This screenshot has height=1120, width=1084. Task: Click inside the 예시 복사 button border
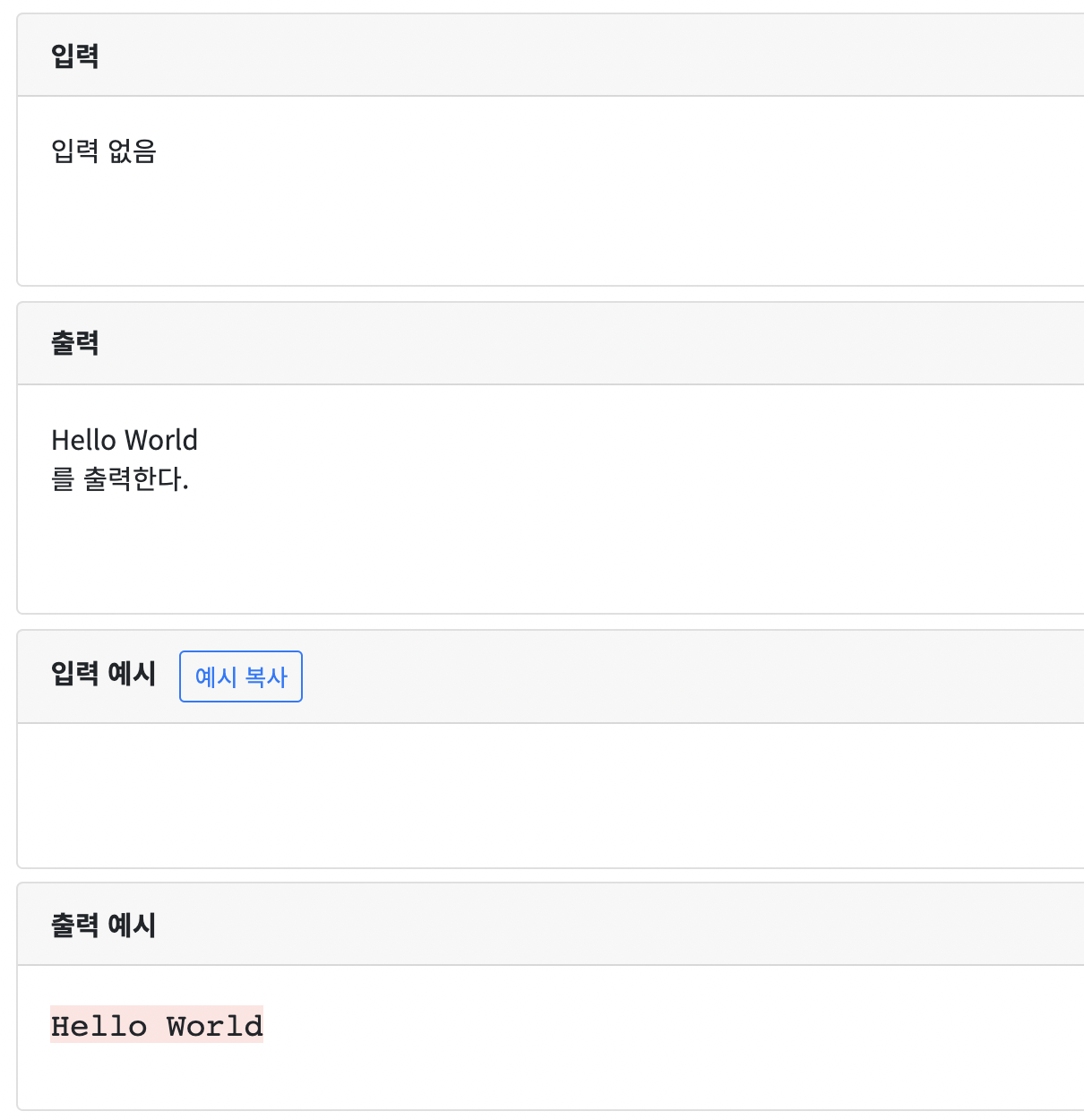tap(240, 676)
